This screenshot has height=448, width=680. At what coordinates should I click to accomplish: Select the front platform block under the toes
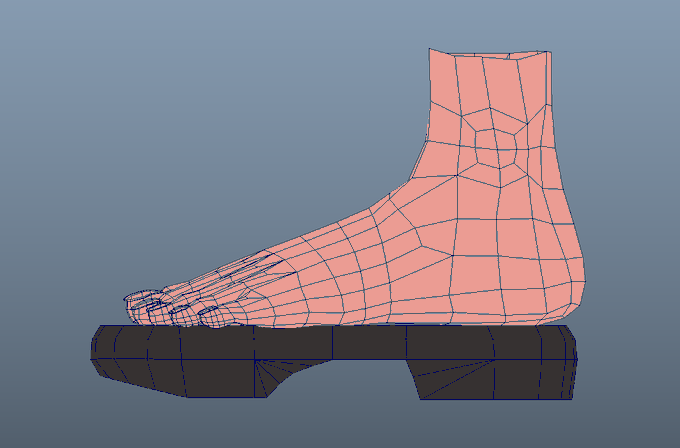point(178,377)
